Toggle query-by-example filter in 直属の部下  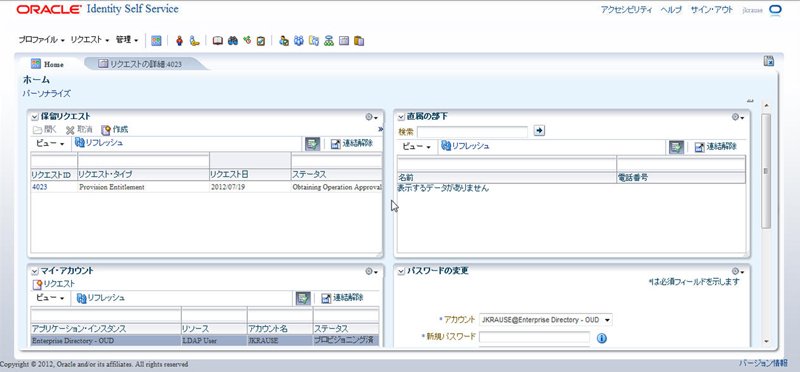tap(677, 147)
